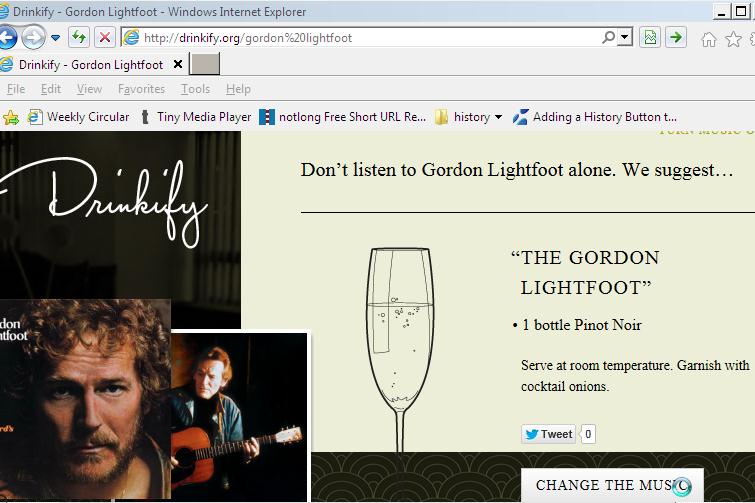Click the browser Forward arrow button
This screenshot has height=503, width=755.
click(33, 38)
